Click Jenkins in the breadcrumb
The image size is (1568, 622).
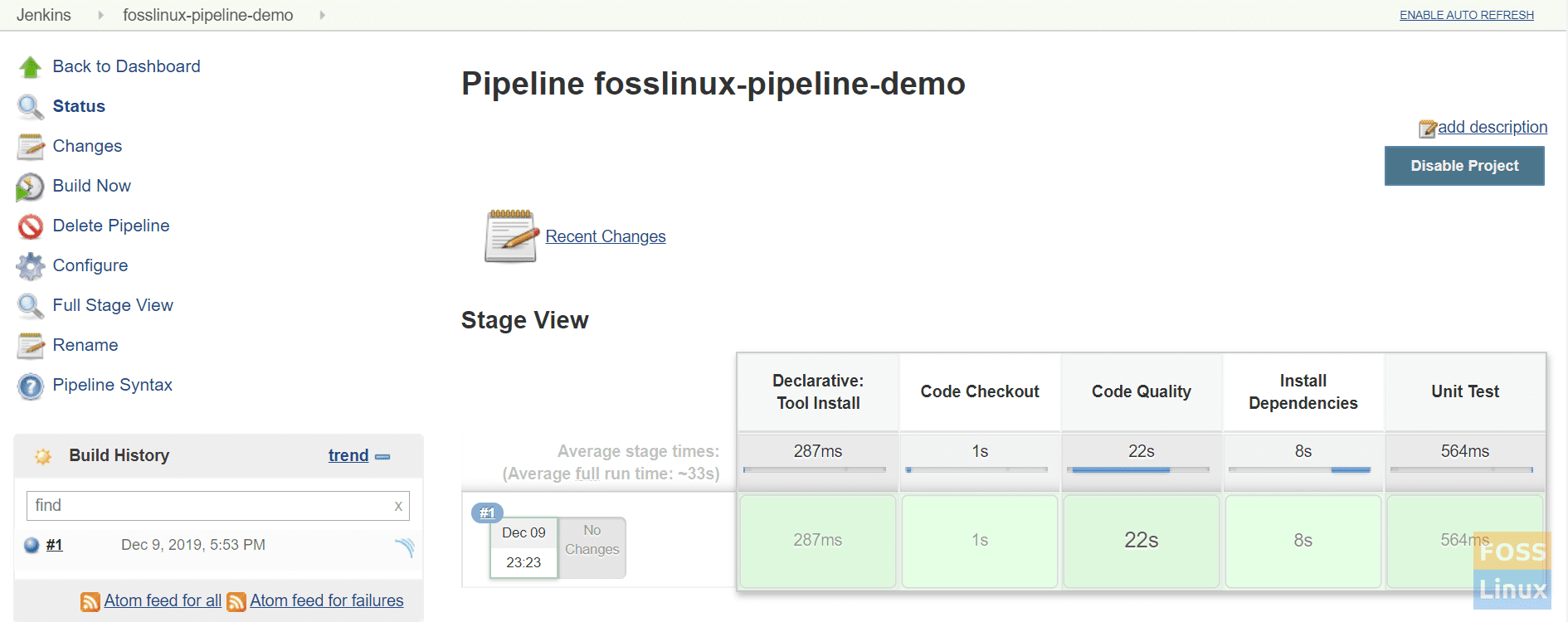coord(44,15)
